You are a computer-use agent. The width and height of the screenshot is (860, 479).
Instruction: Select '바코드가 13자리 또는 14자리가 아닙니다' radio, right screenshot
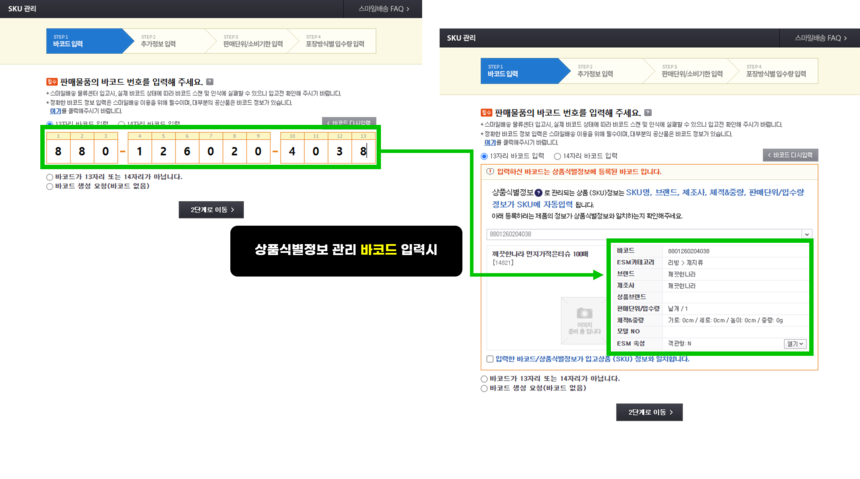484,379
